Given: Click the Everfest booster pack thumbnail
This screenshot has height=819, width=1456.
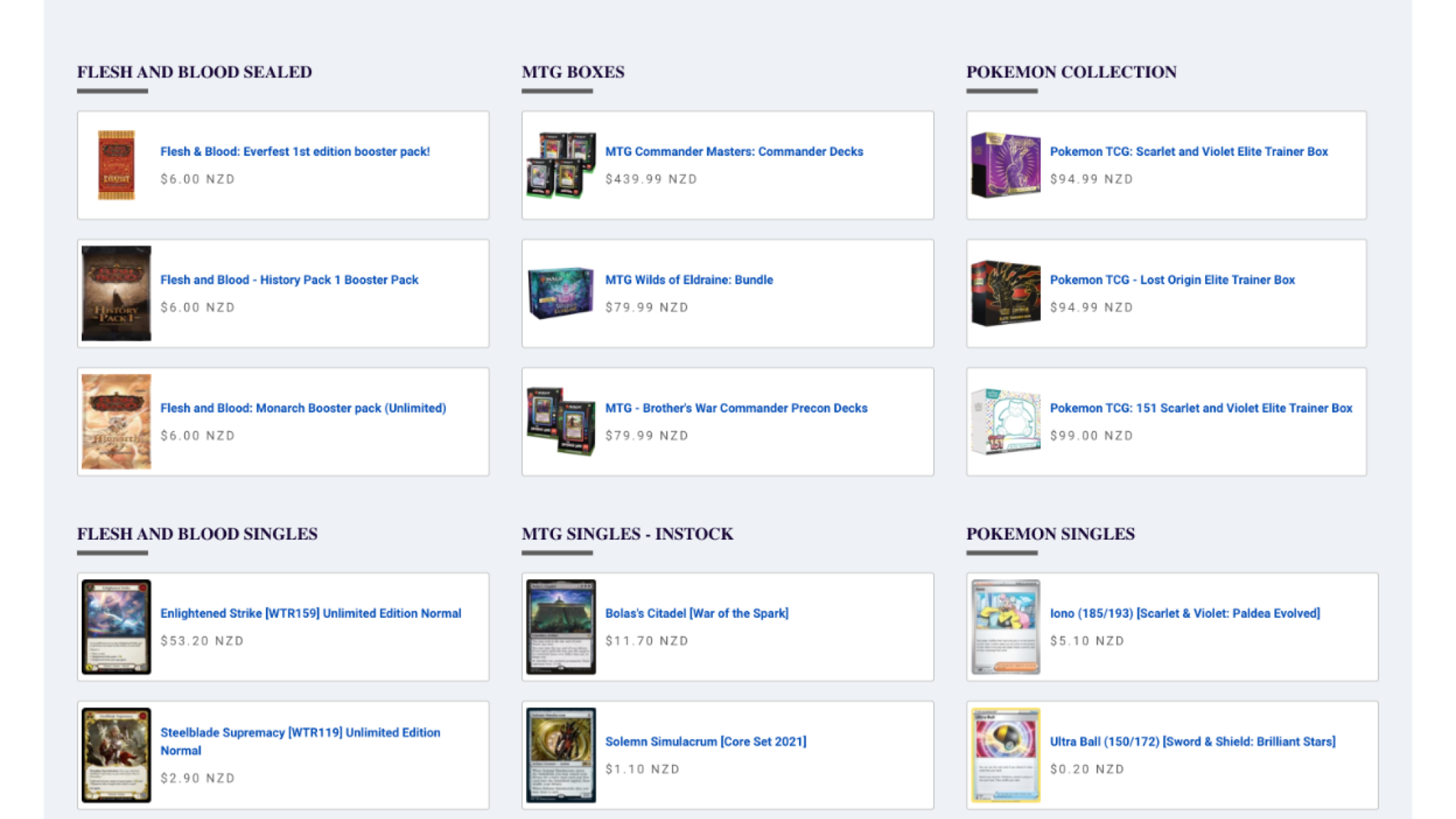Looking at the screenshot, I should click(116, 165).
